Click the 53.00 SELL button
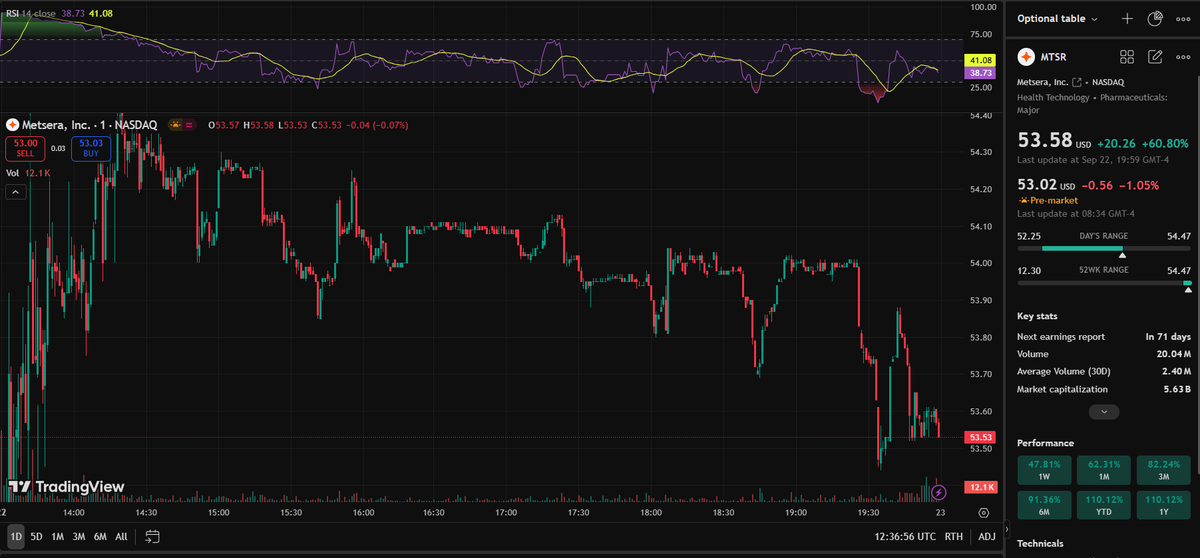1200x558 pixels. click(x=25, y=148)
